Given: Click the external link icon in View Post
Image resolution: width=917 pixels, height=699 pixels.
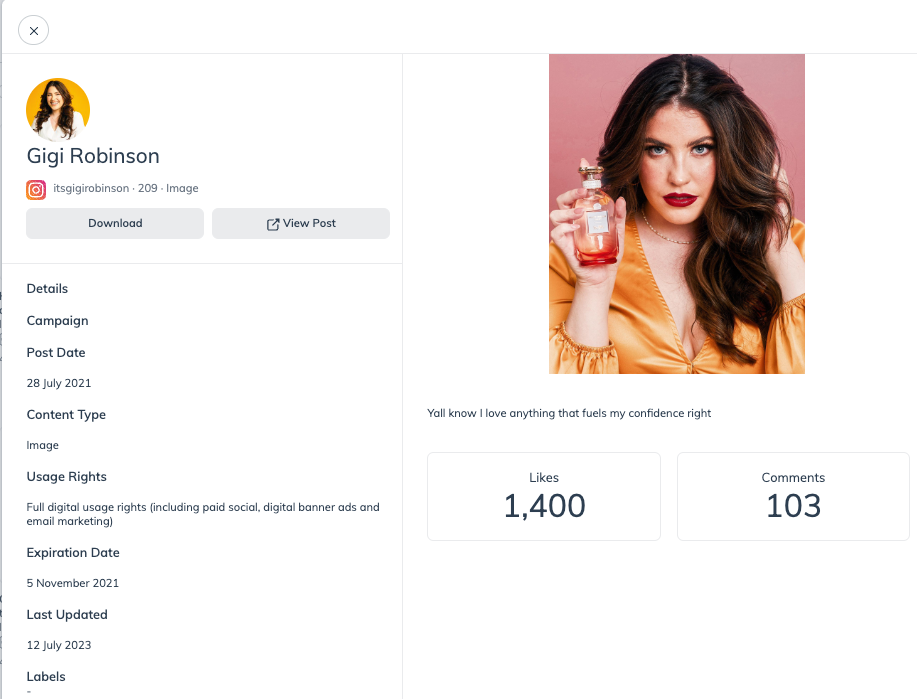Looking at the screenshot, I should point(273,224).
